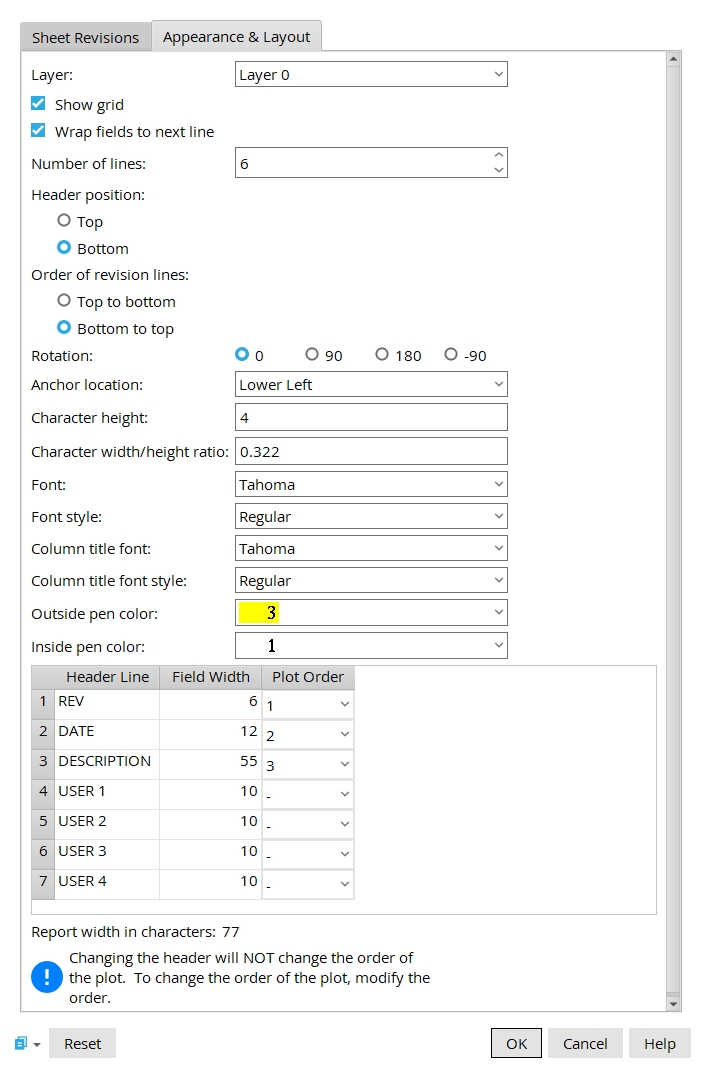Select Top header position
This screenshot has width=702, height=1068.
(64, 221)
